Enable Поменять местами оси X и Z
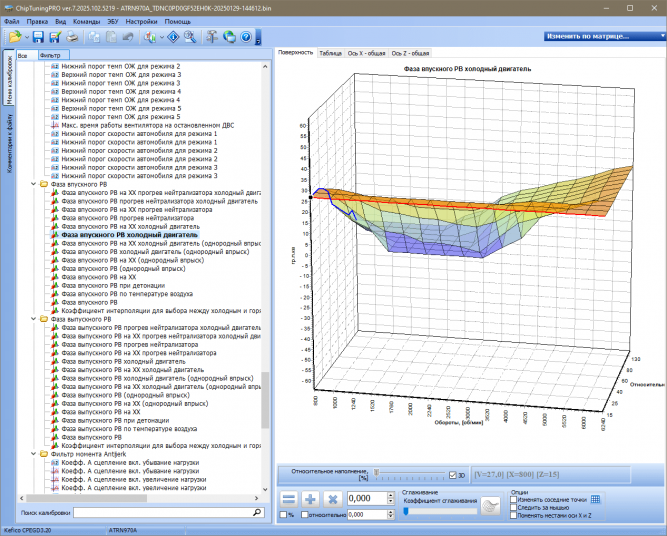 (514, 515)
